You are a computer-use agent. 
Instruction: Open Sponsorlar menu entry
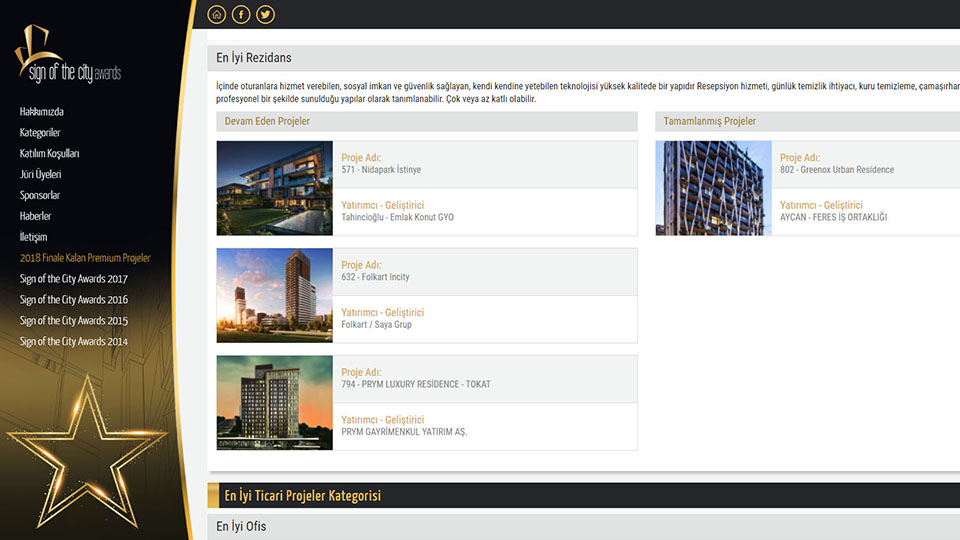tap(40, 195)
